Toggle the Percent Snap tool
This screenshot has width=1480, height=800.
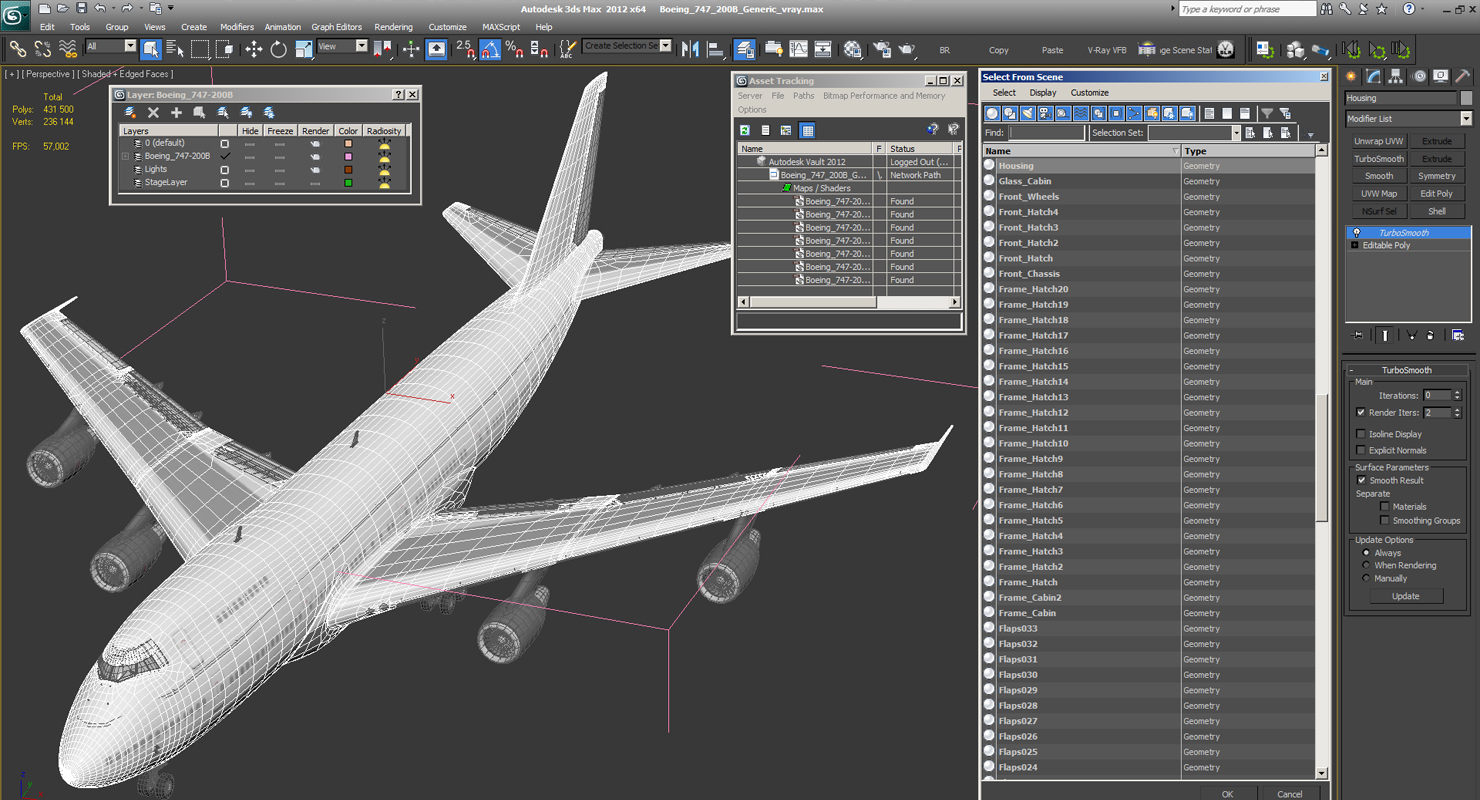click(x=514, y=48)
